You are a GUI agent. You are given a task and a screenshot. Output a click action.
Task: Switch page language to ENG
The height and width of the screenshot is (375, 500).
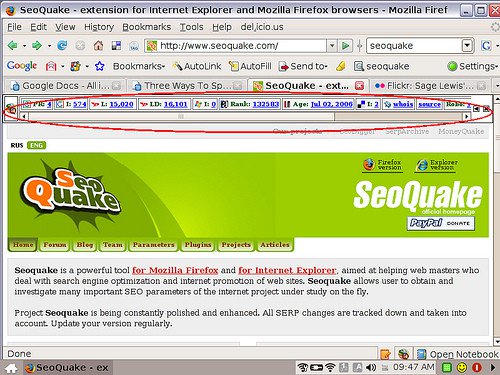coord(36,145)
